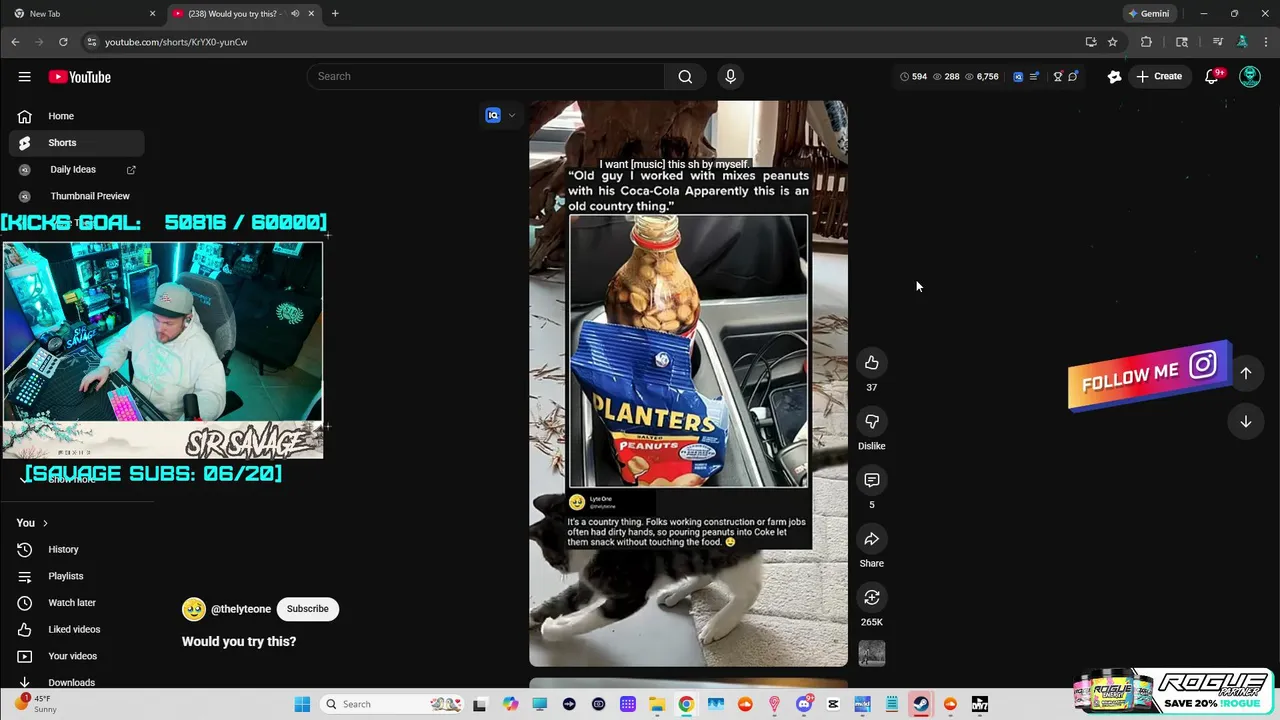Reload the page with browser refresh

point(63,42)
